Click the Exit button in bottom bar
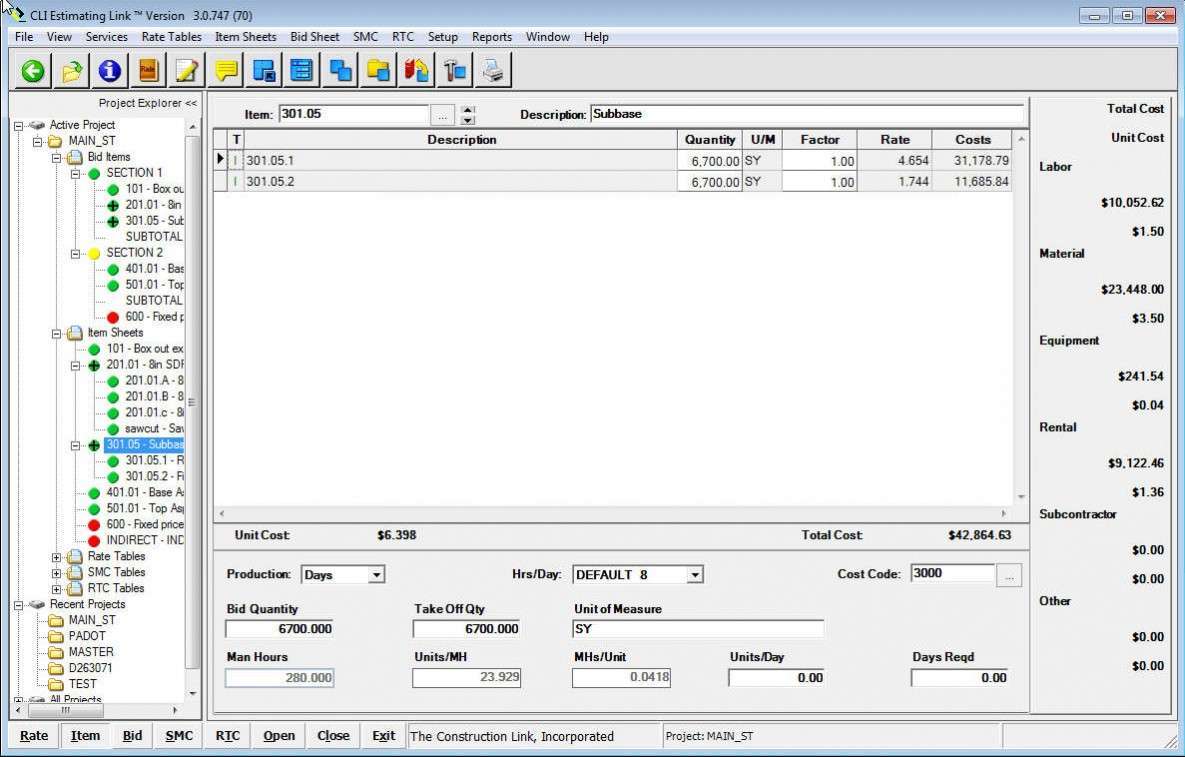The image size is (1185, 757). click(x=384, y=736)
